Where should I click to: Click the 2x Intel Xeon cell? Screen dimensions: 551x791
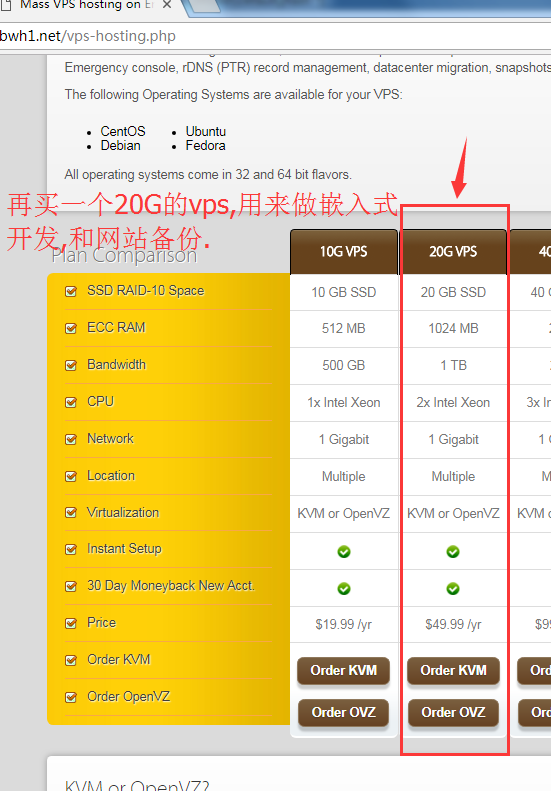pyautogui.click(x=453, y=403)
